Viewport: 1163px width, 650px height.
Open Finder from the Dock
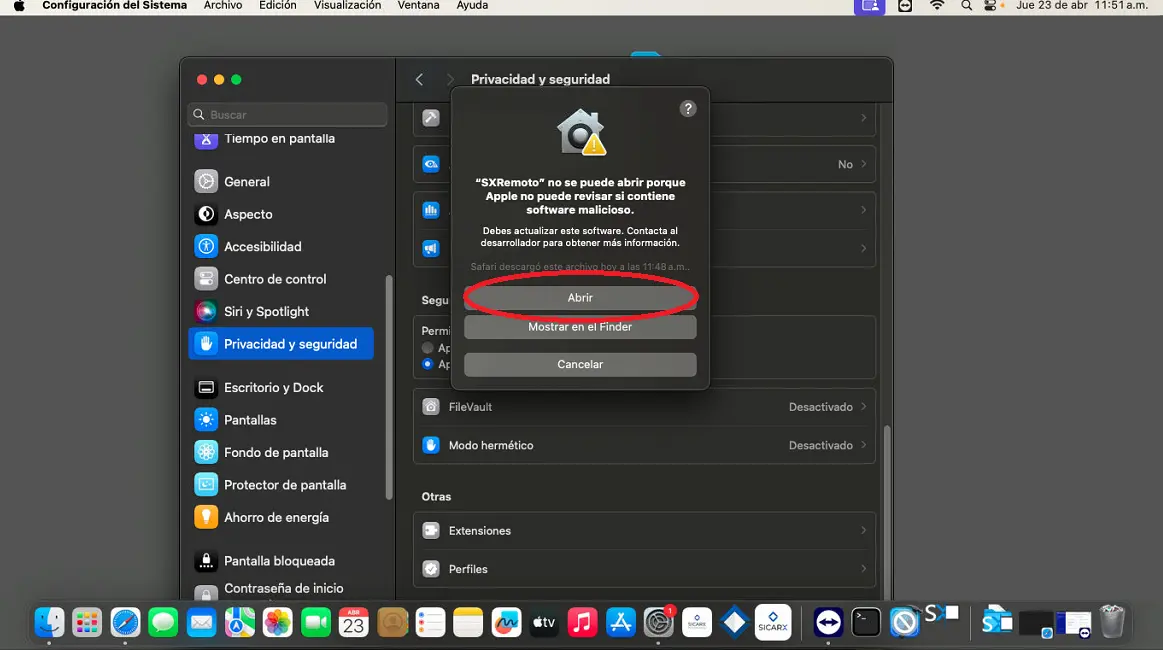pyautogui.click(x=49, y=623)
